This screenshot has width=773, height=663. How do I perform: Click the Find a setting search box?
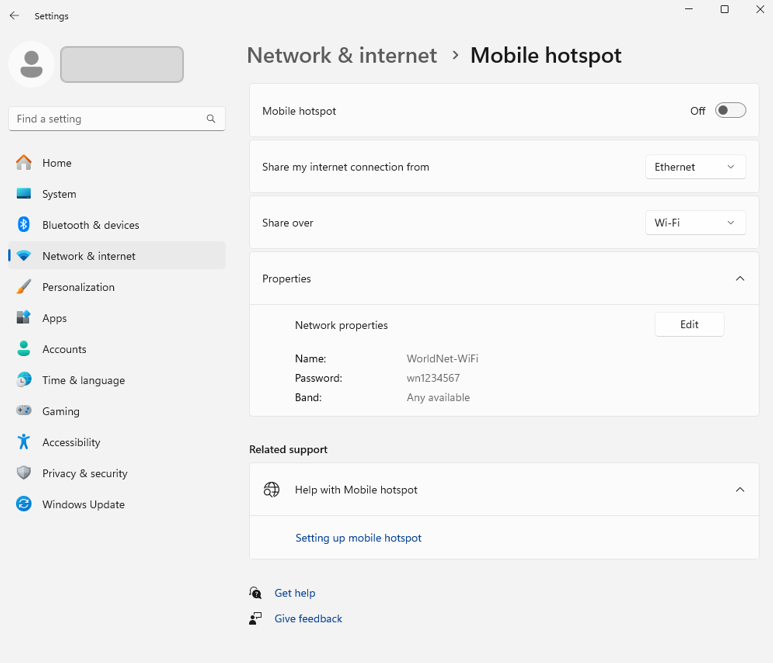tap(108, 119)
